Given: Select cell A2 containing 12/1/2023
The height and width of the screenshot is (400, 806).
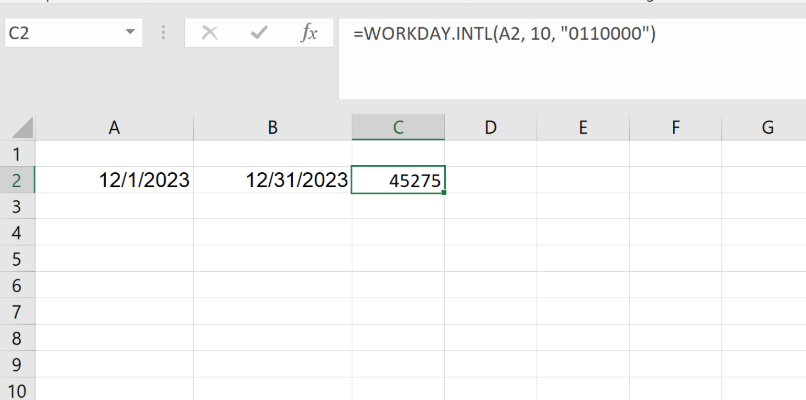Looking at the screenshot, I should [x=114, y=180].
